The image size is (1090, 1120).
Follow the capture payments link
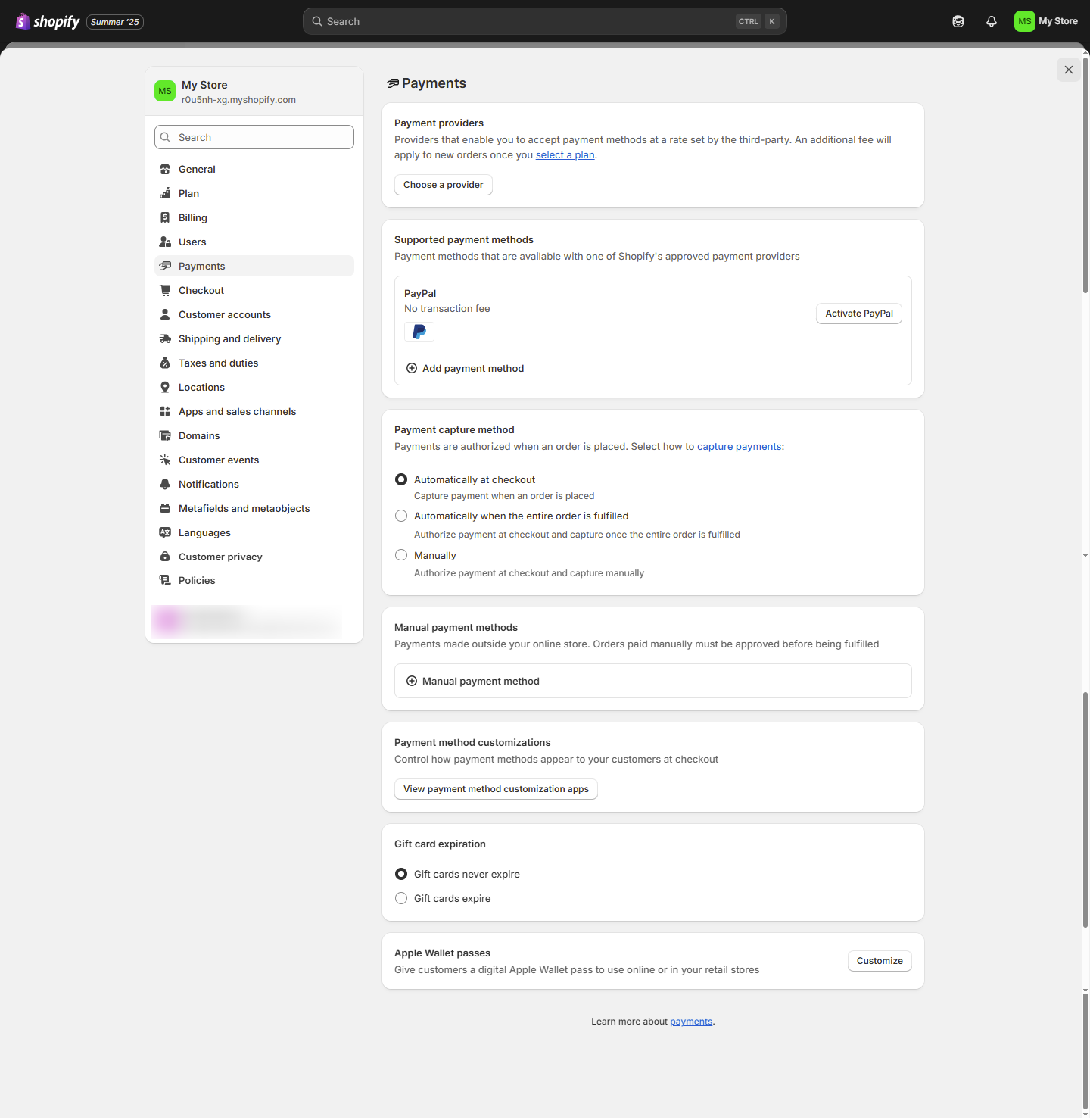740,447
